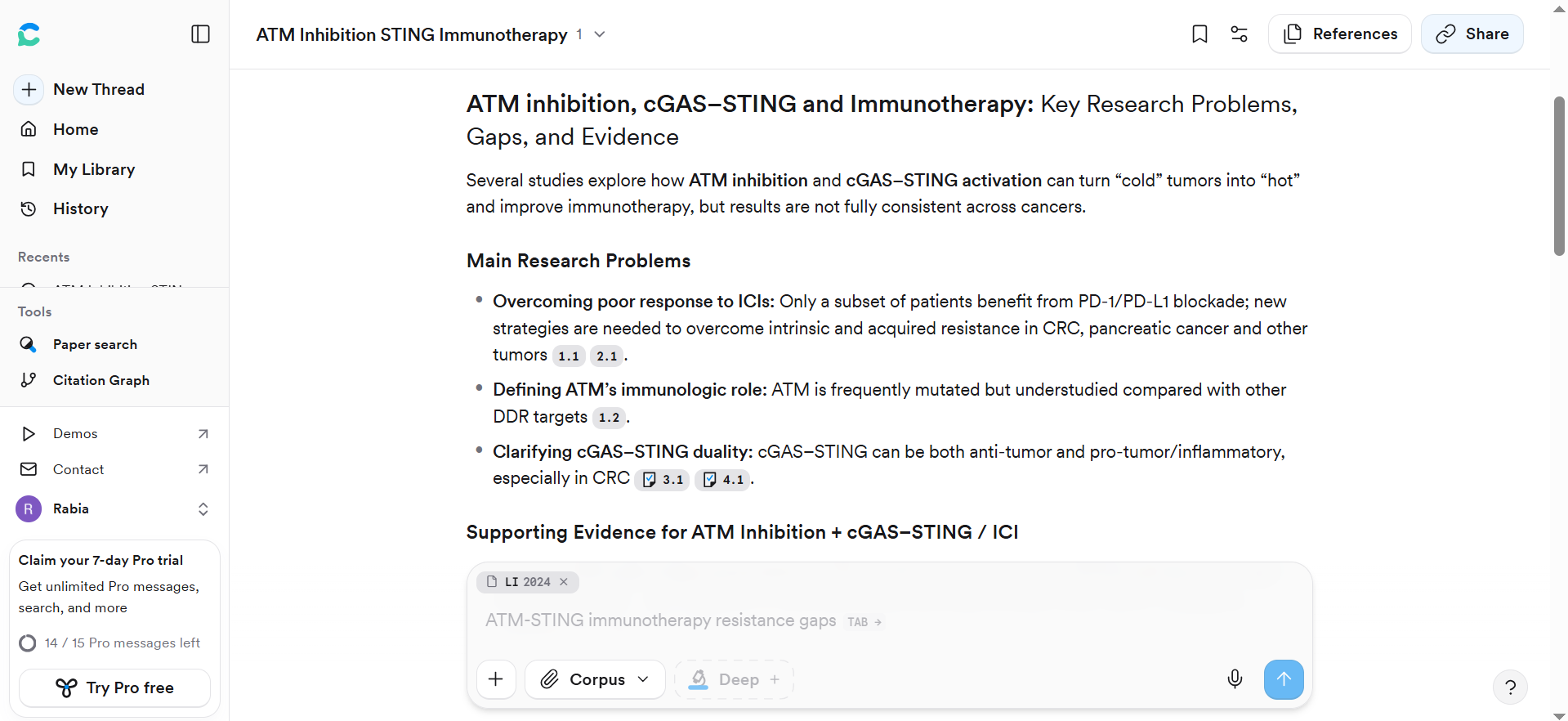Expand thread title dropdown chevron
1568x721 pixels.
[600, 34]
